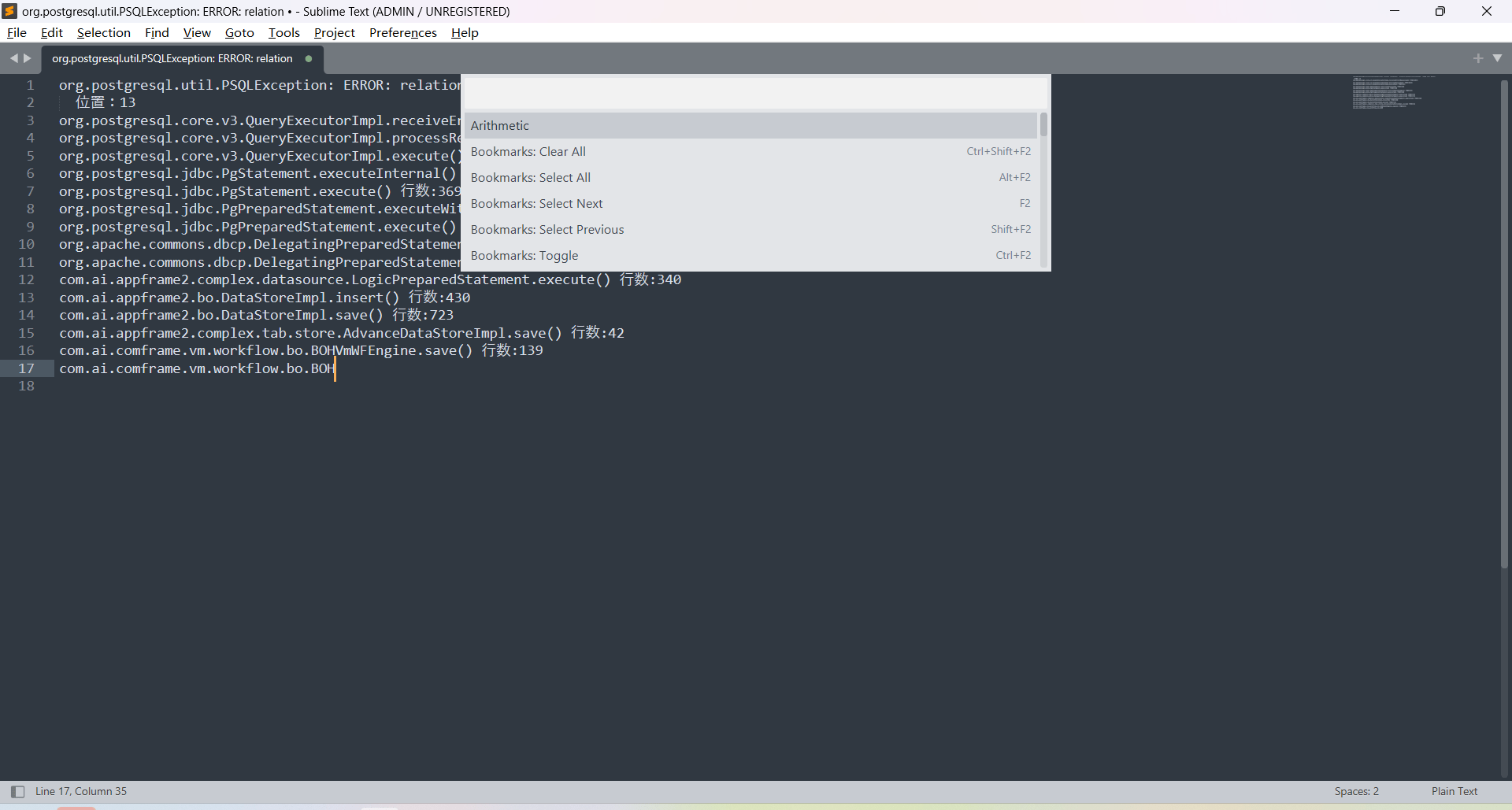Click the command palette search field

[x=754, y=93]
